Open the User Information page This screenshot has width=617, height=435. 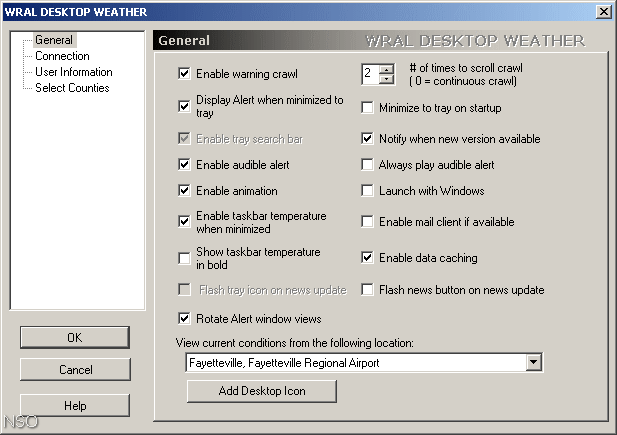tap(74, 72)
